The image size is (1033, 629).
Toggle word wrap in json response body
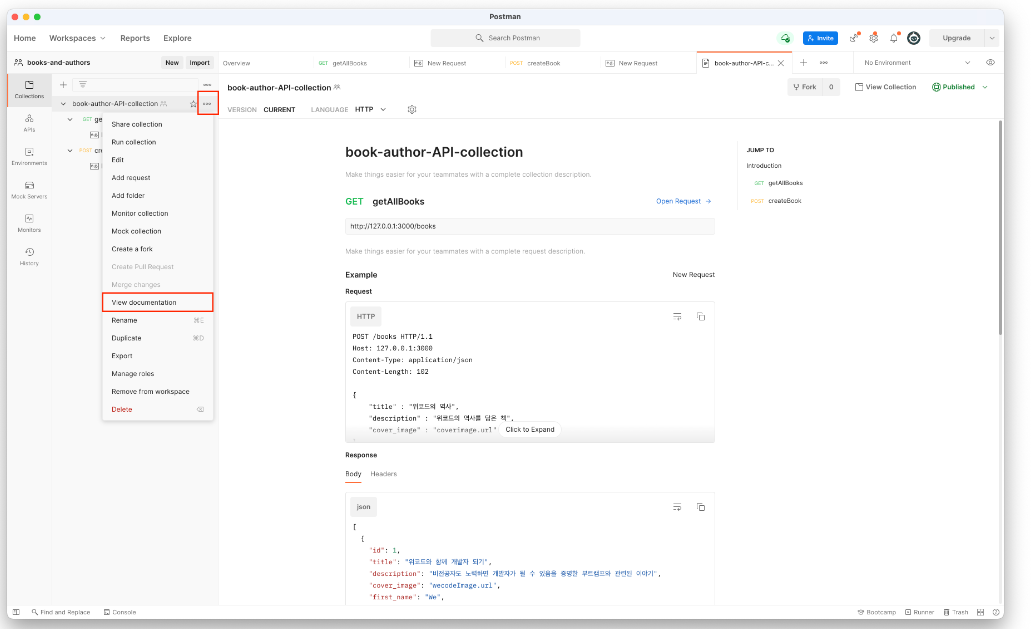click(x=677, y=507)
